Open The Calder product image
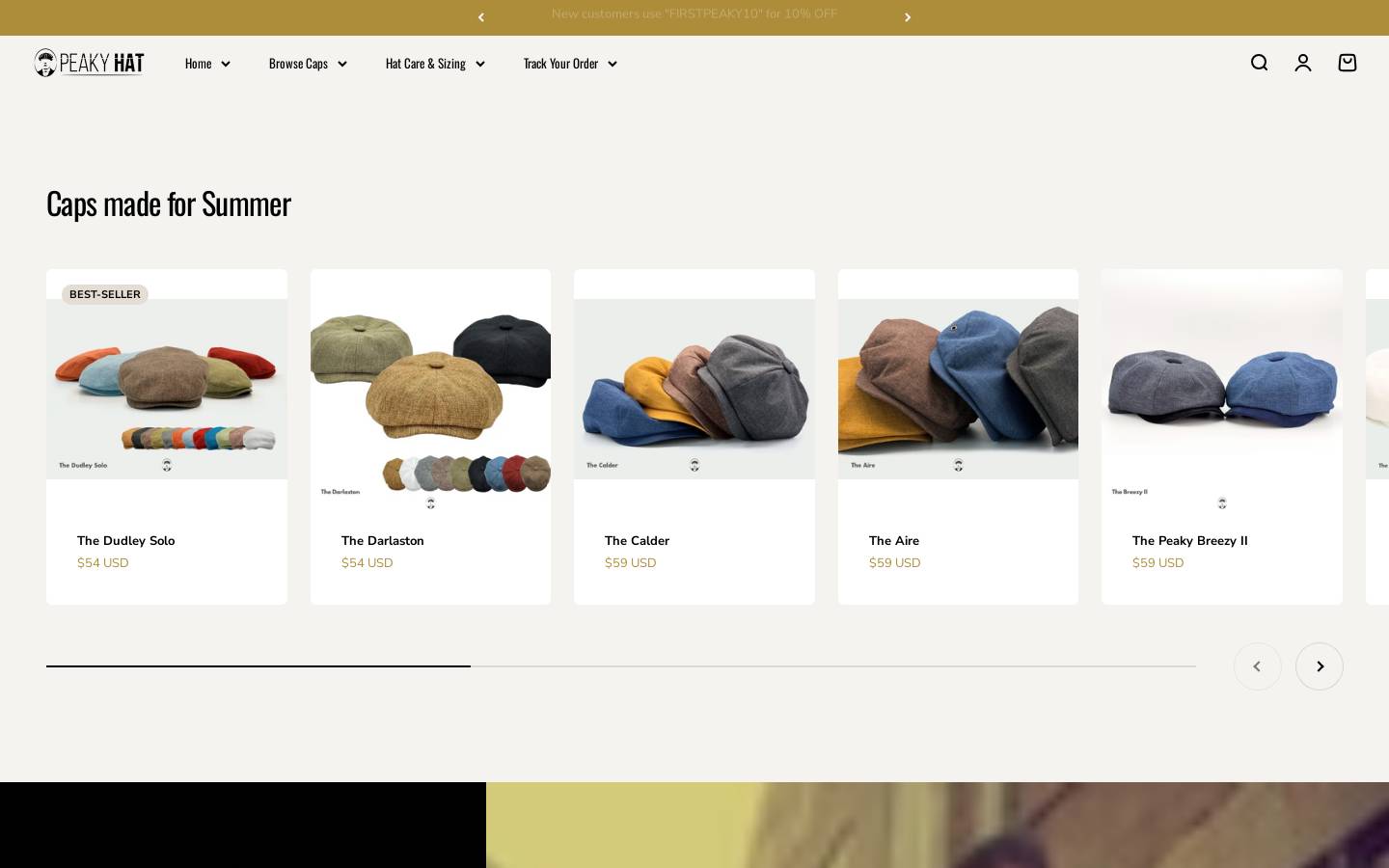The height and width of the screenshot is (868, 1389). pos(694,390)
